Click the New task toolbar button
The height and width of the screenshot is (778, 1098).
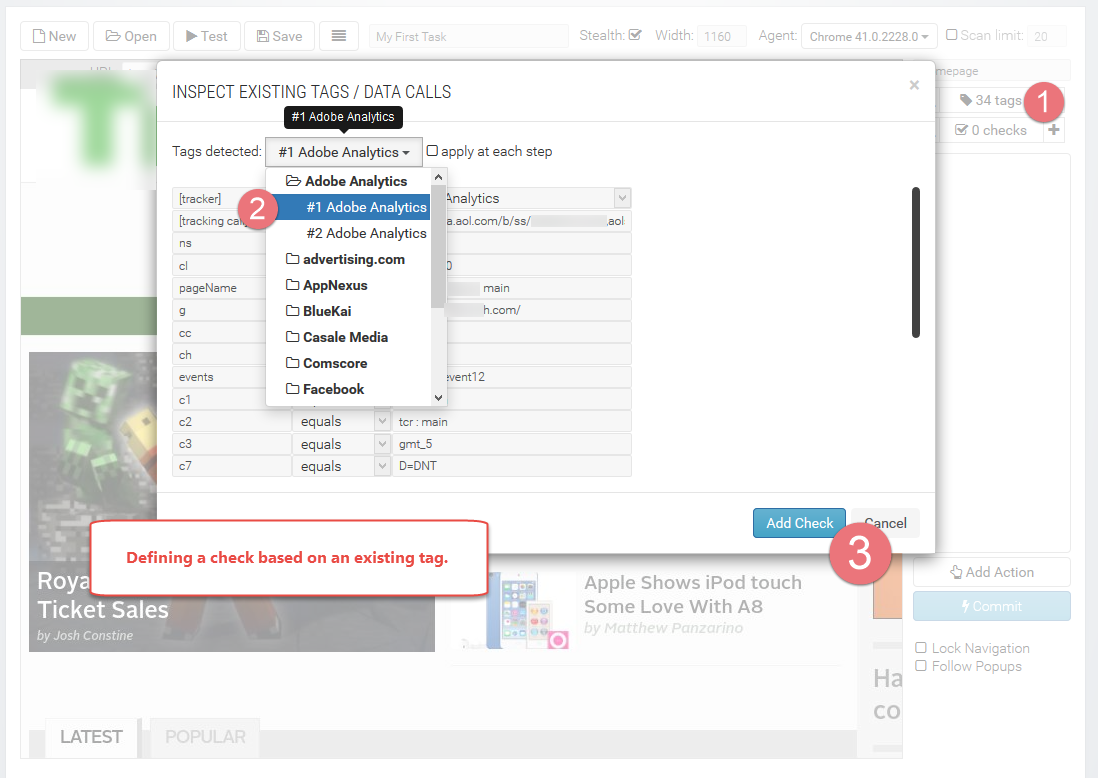coord(55,36)
